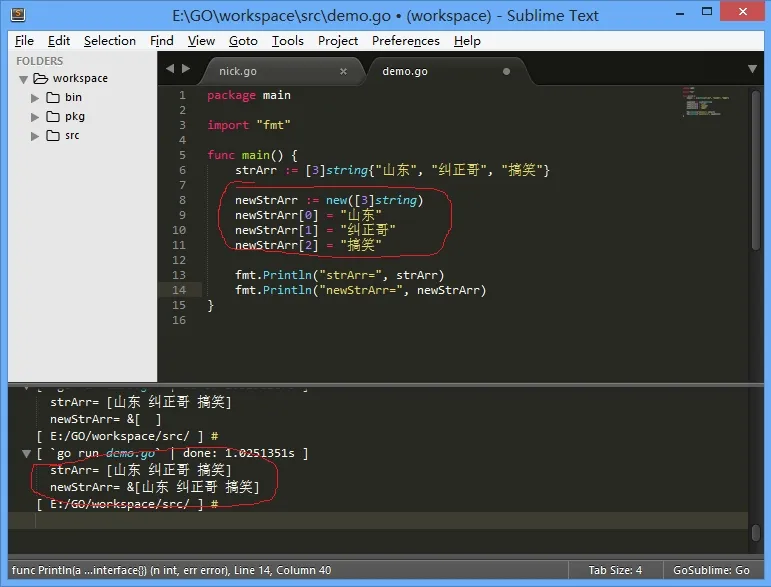Click the output panel scrollbar
This screenshot has width=771, height=587.
click(x=756, y=532)
